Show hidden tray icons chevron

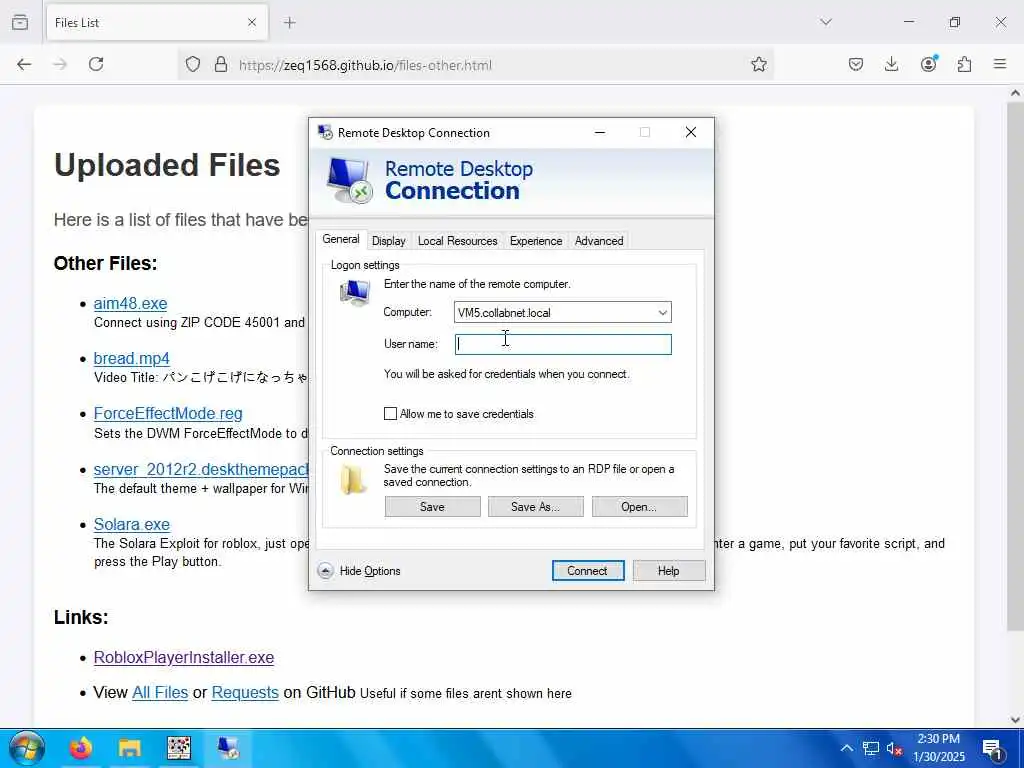pos(846,748)
